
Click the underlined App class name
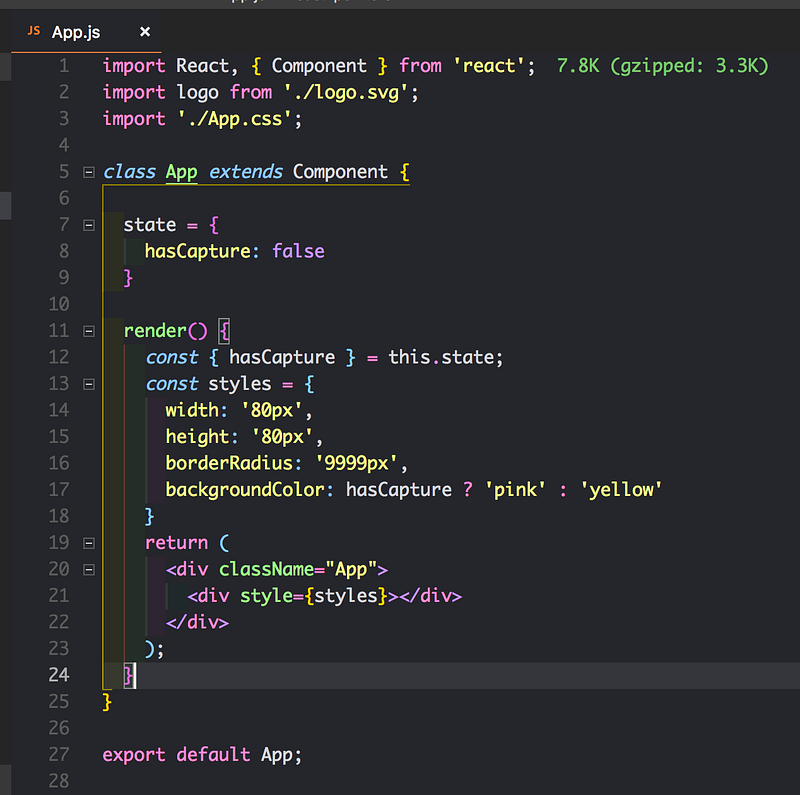(182, 172)
